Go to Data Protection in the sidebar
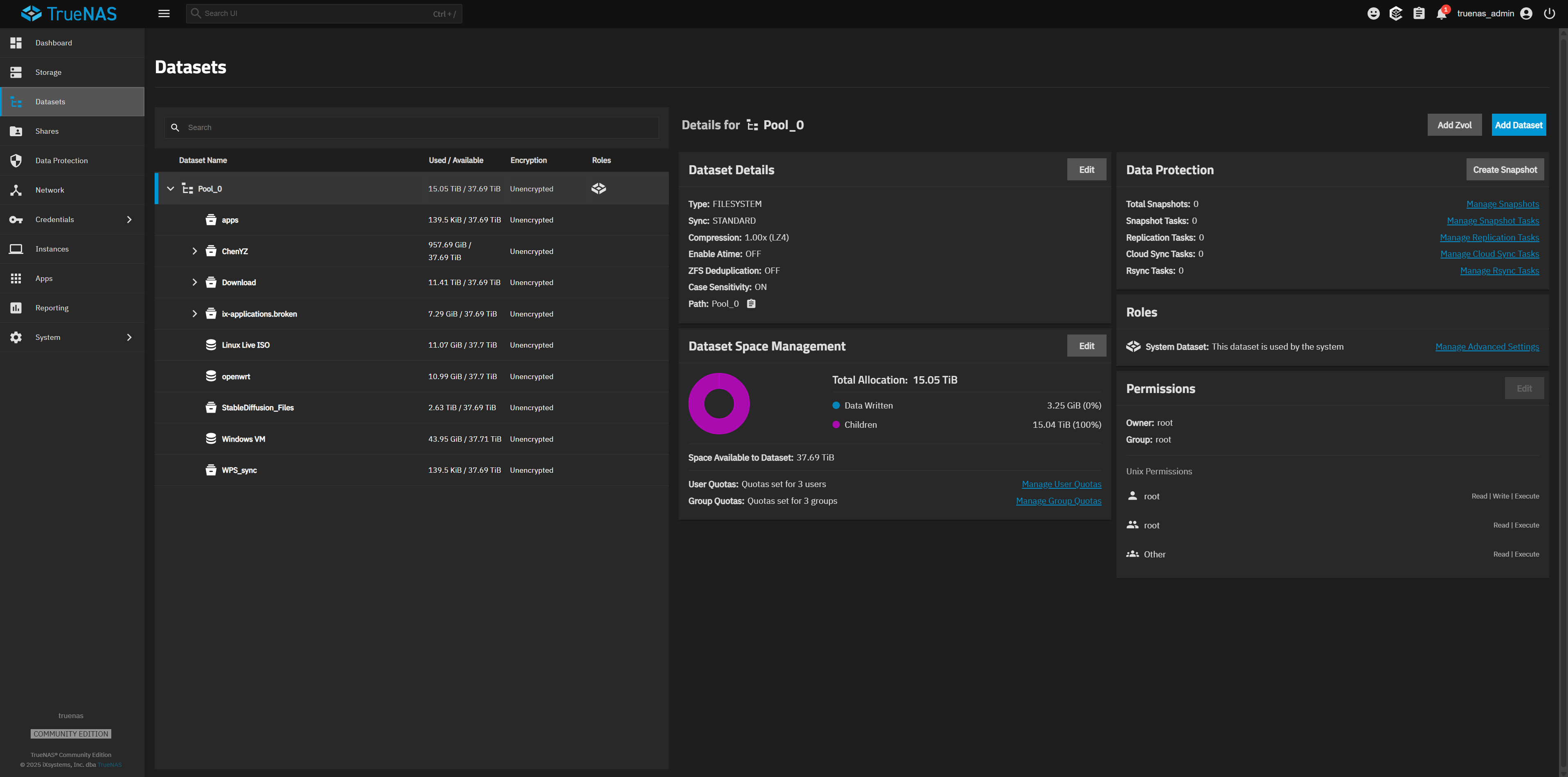This screenshot has width=1568, height=777. tap(72, 161)
